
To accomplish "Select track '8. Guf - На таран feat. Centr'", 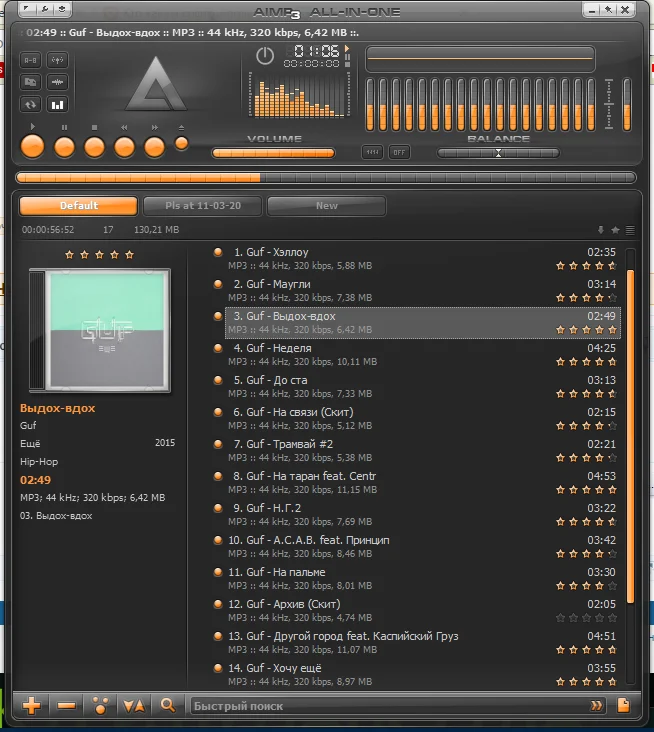I will click(422, 482).
